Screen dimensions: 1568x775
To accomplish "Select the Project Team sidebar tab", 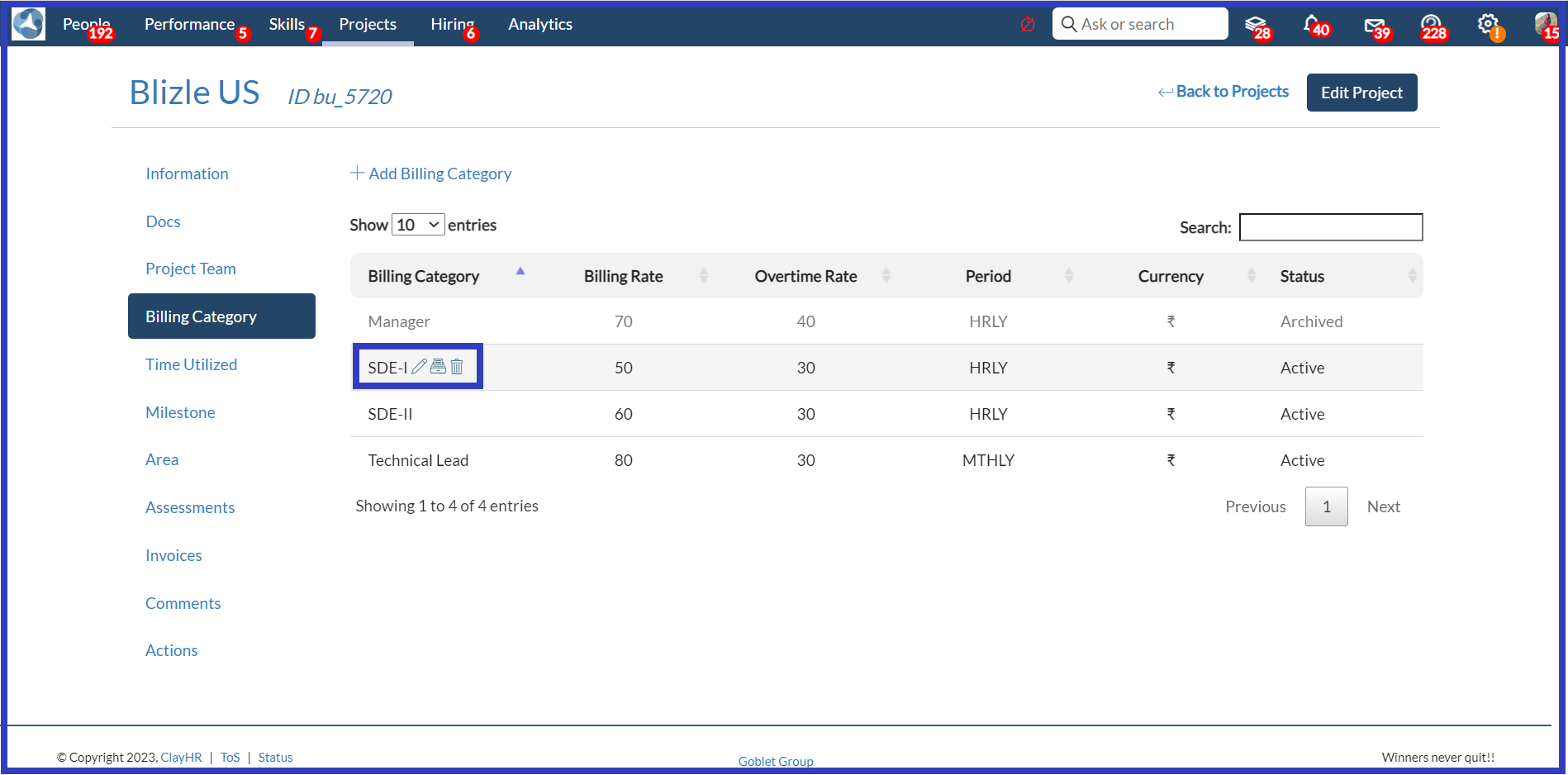I will pos(191,269).
